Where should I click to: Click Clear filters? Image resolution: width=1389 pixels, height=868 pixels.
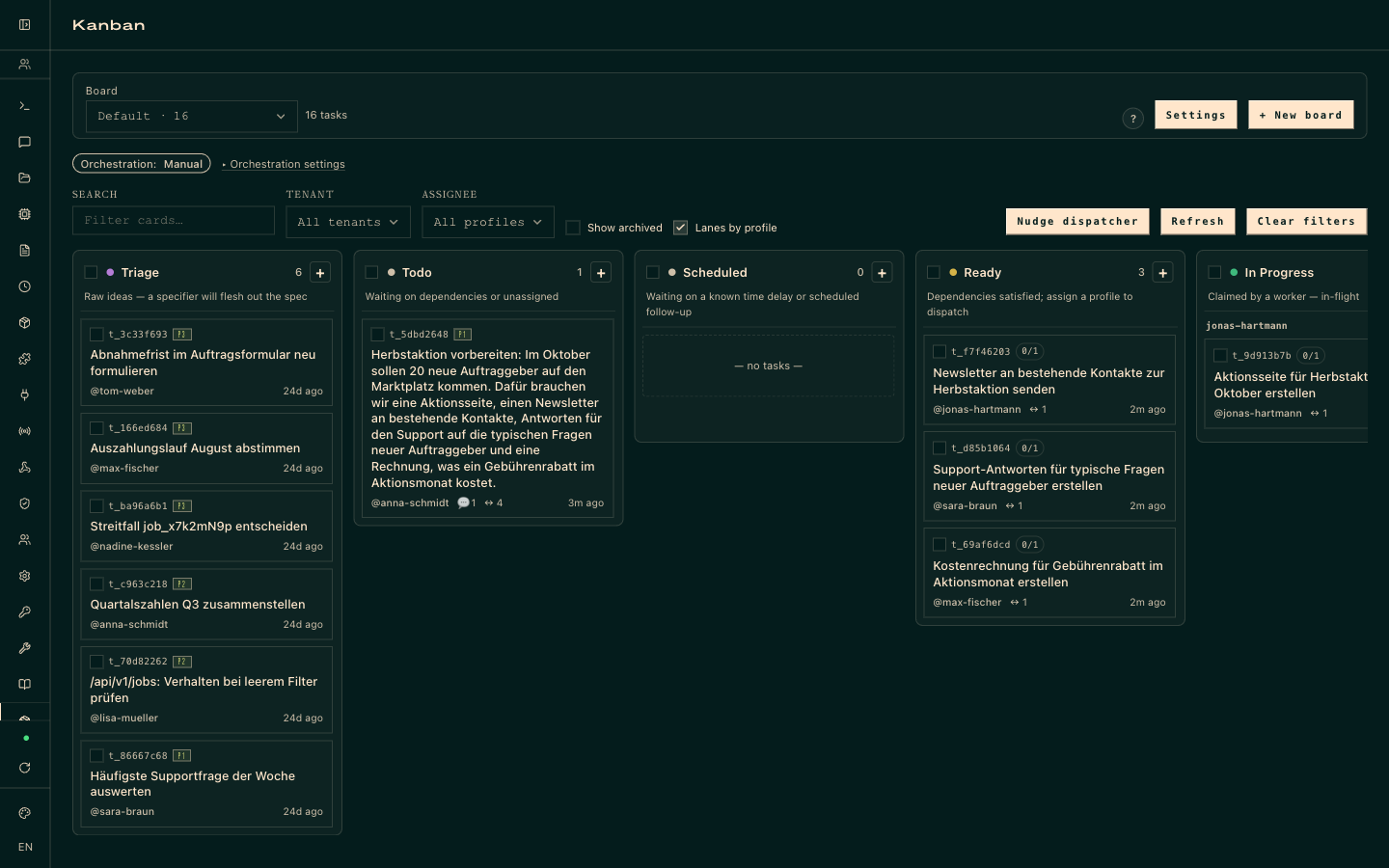(1306, 221)
